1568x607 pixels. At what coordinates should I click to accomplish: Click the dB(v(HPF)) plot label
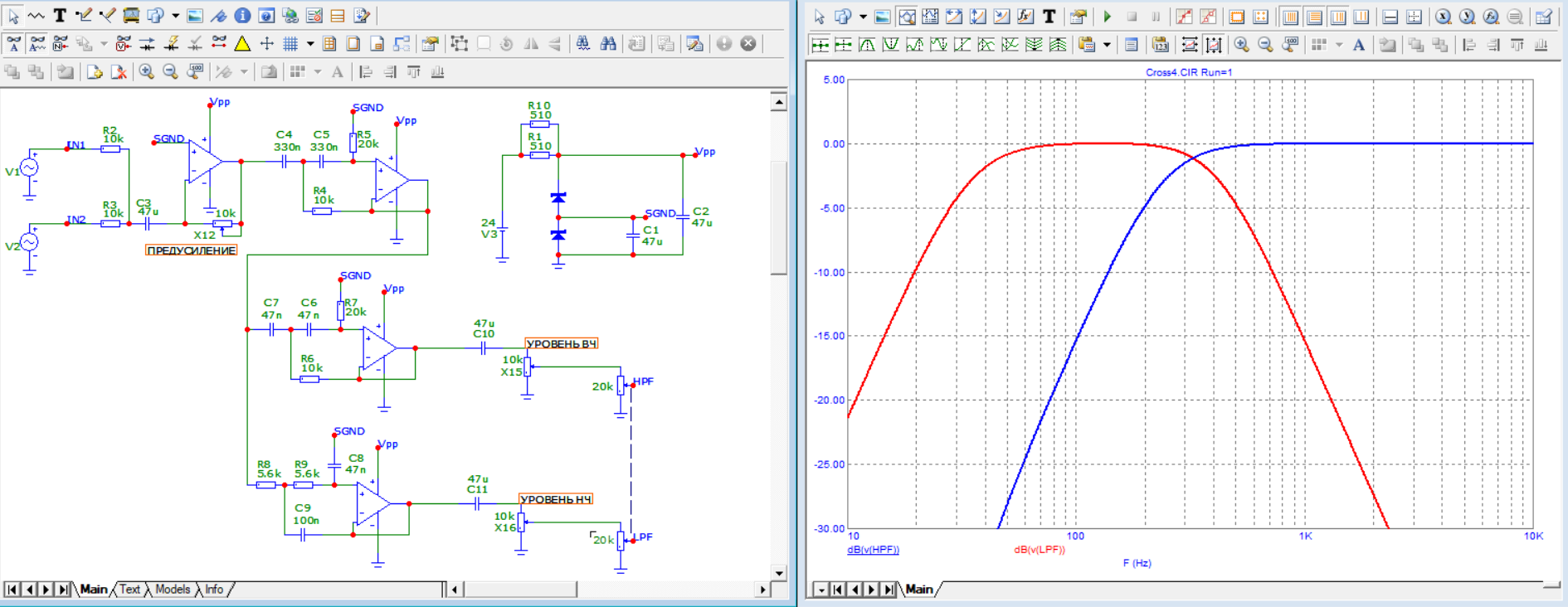[873, 550]
